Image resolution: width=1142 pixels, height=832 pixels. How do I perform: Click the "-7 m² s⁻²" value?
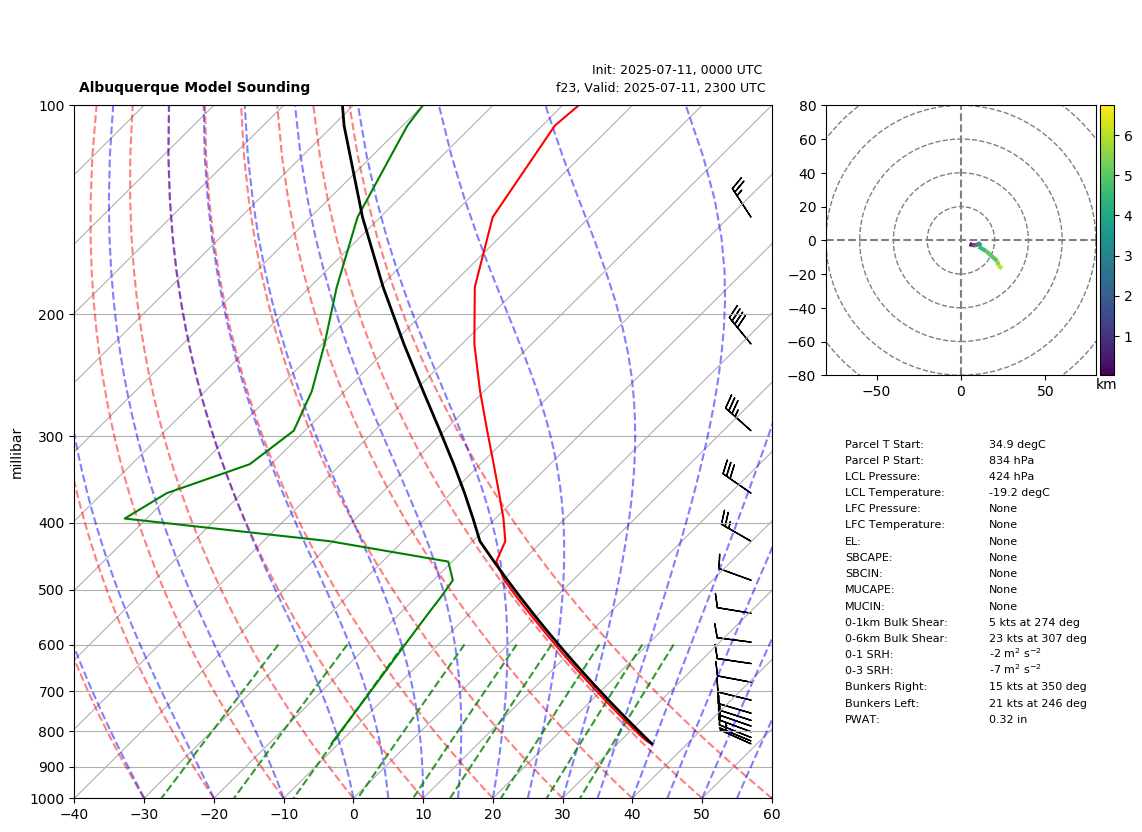point(1015,670)
